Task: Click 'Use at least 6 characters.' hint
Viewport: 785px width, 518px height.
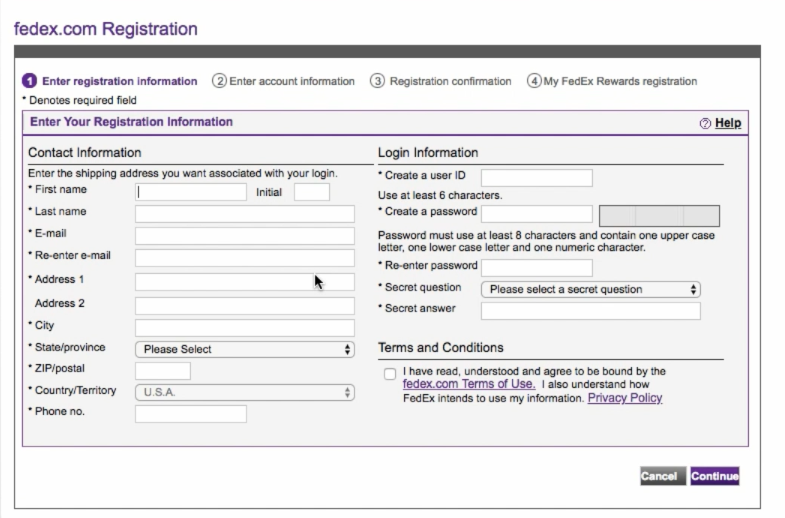Action: tap(440, 195)
